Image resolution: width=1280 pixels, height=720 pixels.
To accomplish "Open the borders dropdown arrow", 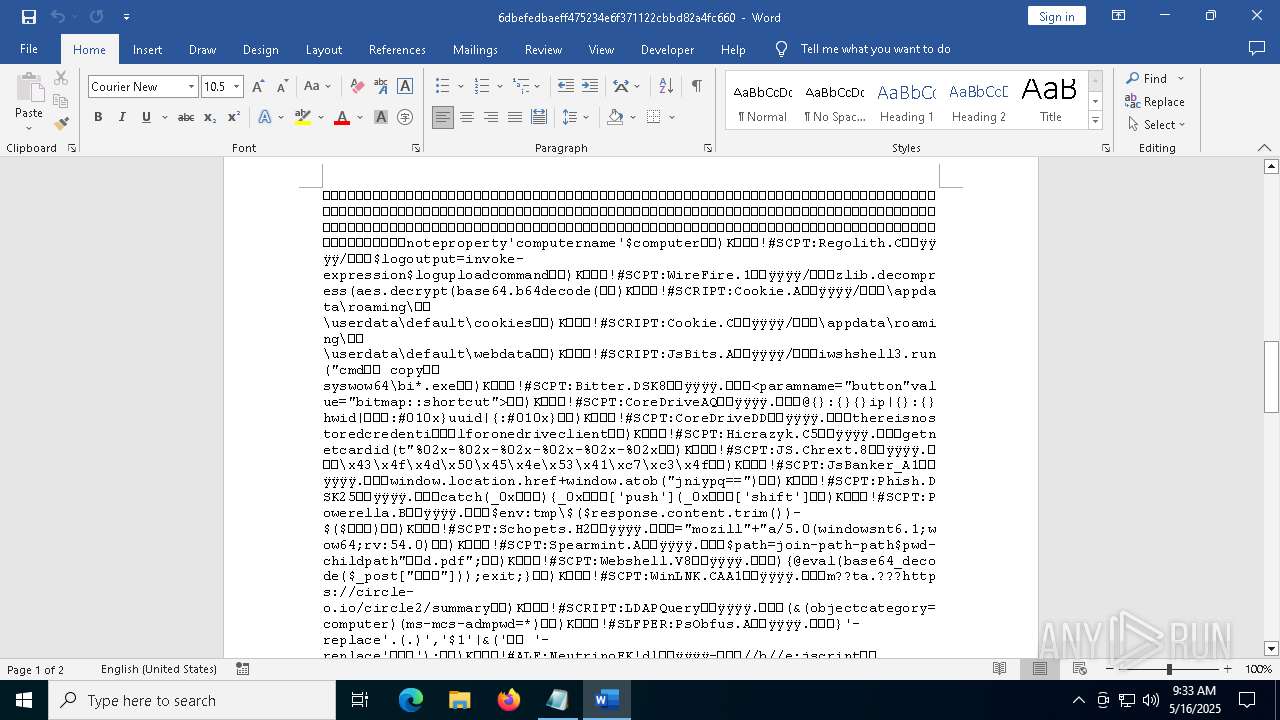I will 672,117.
